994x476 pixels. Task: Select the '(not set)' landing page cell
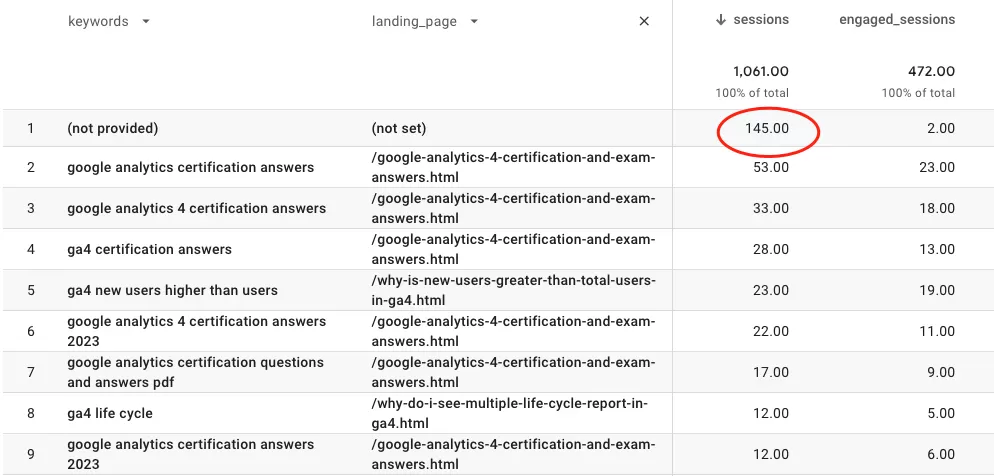(x=399, y=129)
